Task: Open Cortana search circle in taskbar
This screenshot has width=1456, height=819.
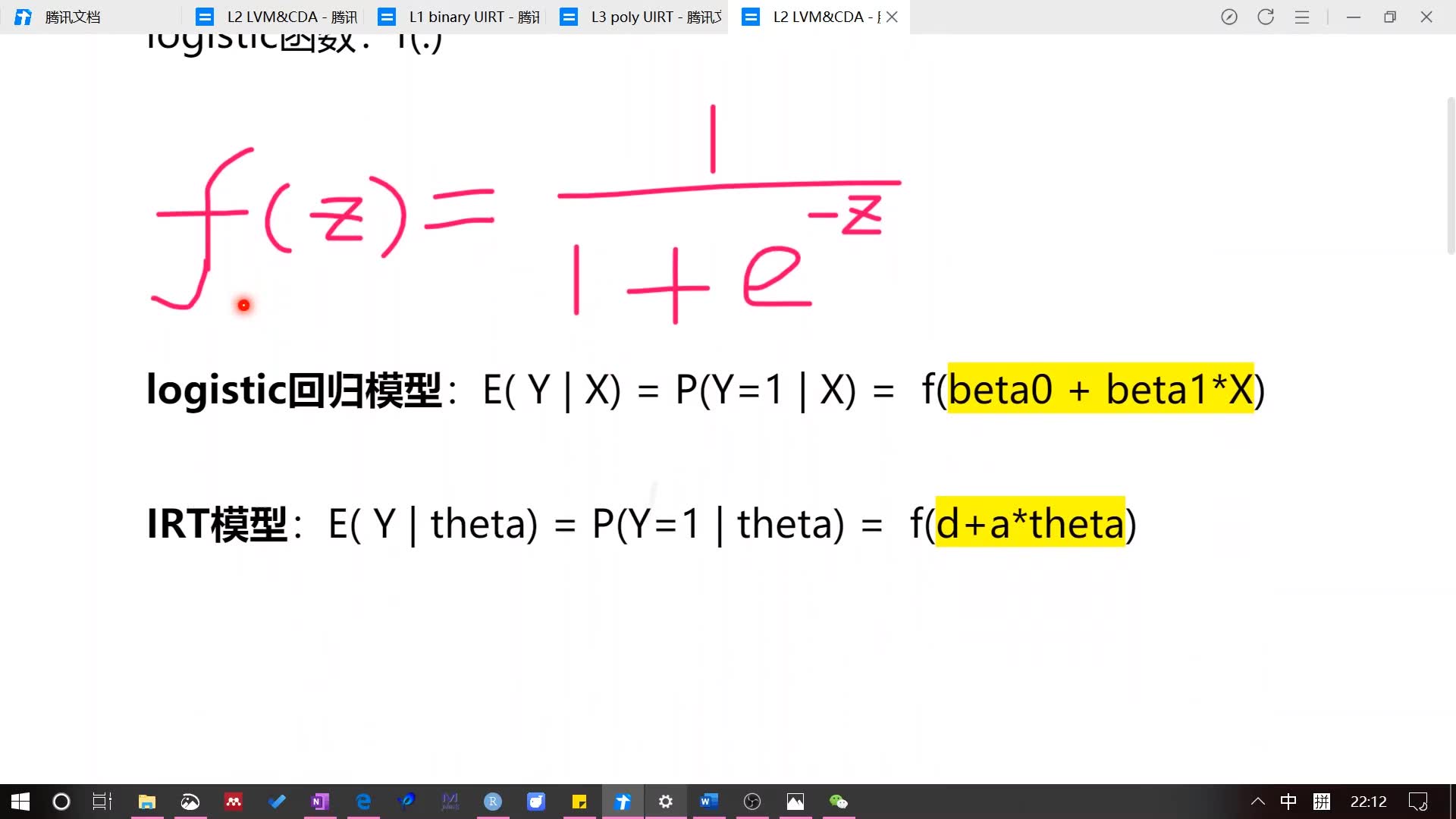Action: tap(61, 802)
